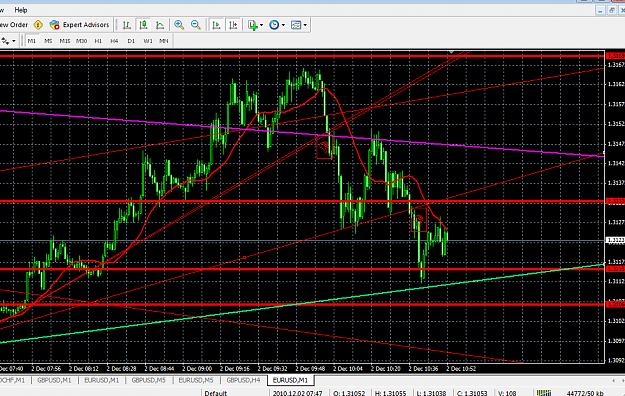Click the 2 Dec 08:28 time label
This screenshot has width=625, height=396.
(122, 369)
